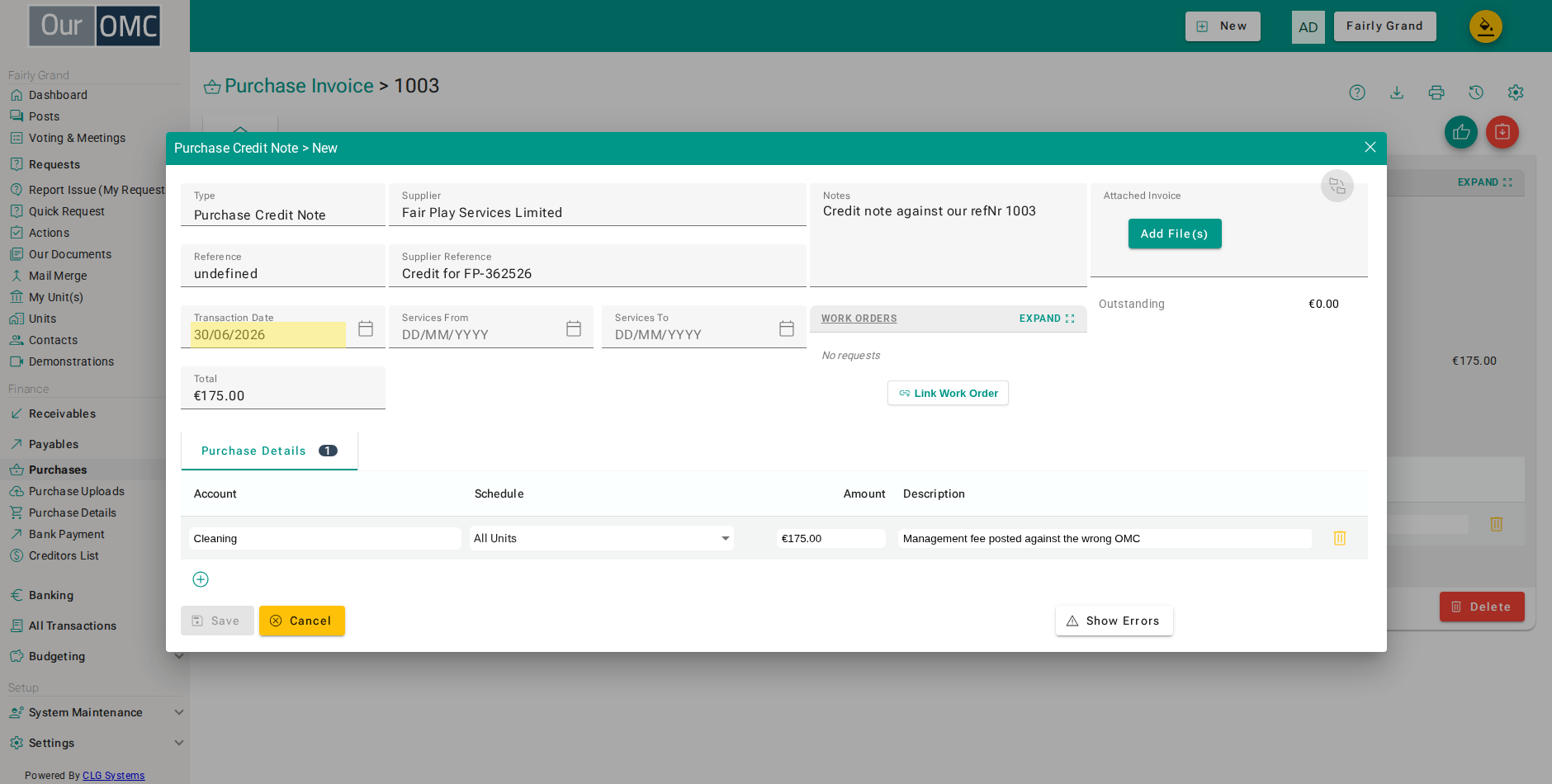Click the Notes text area
The width and height of the screenshot is (1552, 784).
[x=949, y=235]
